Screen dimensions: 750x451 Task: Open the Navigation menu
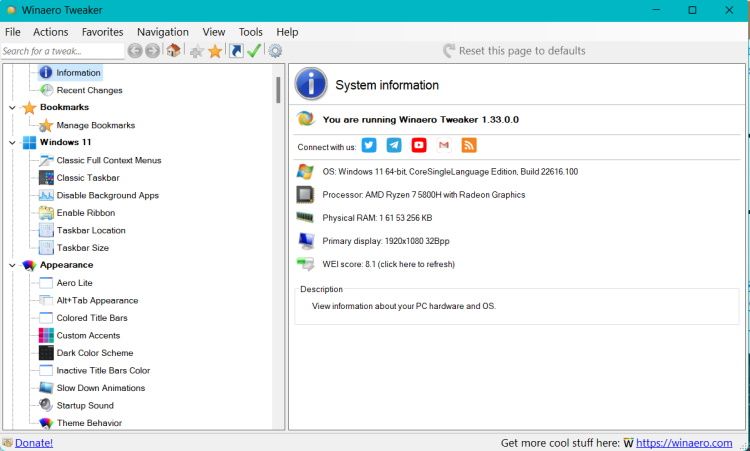point(163,32)
